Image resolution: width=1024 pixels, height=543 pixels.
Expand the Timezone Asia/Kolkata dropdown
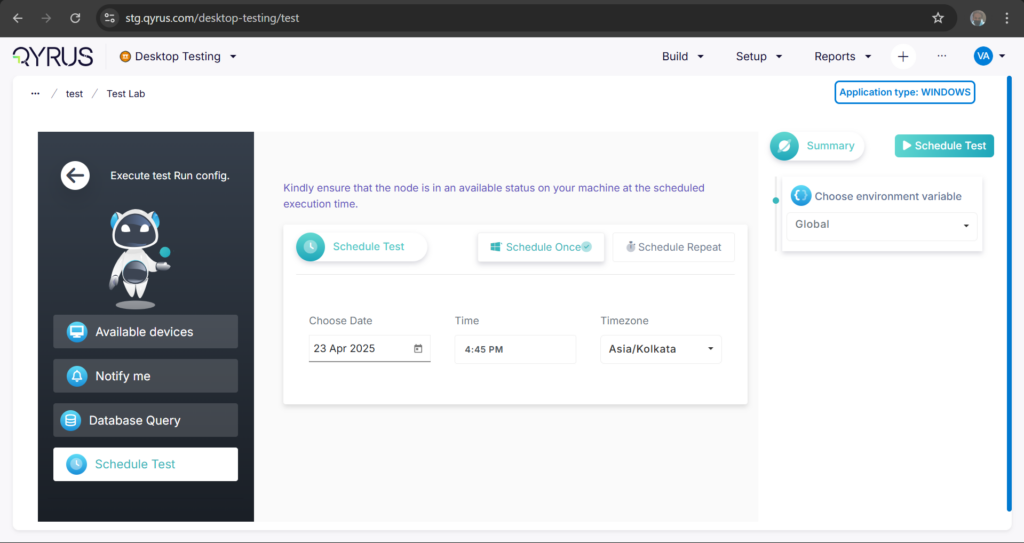[x=661, y=349]
